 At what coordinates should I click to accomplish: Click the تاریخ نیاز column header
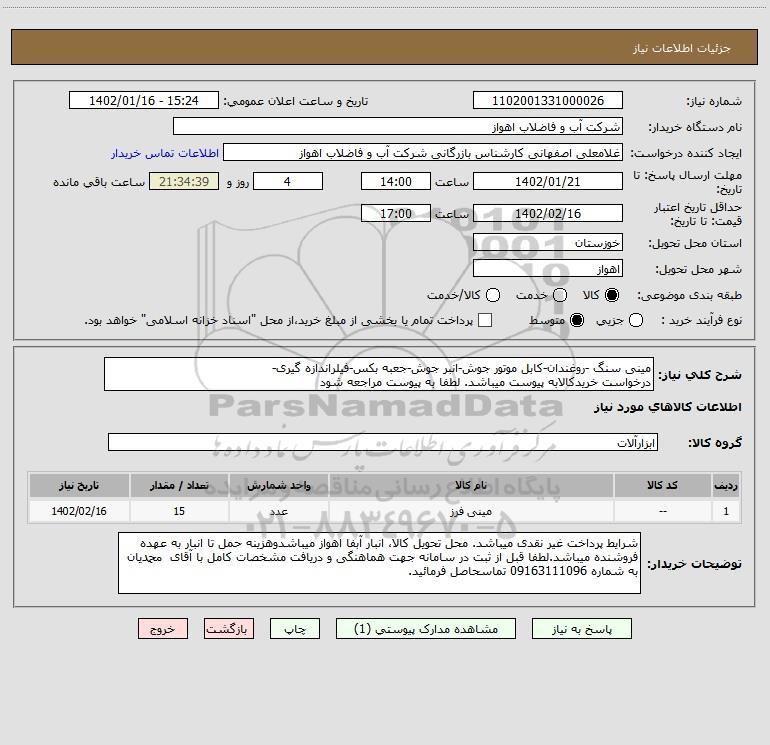pos(79,485)
